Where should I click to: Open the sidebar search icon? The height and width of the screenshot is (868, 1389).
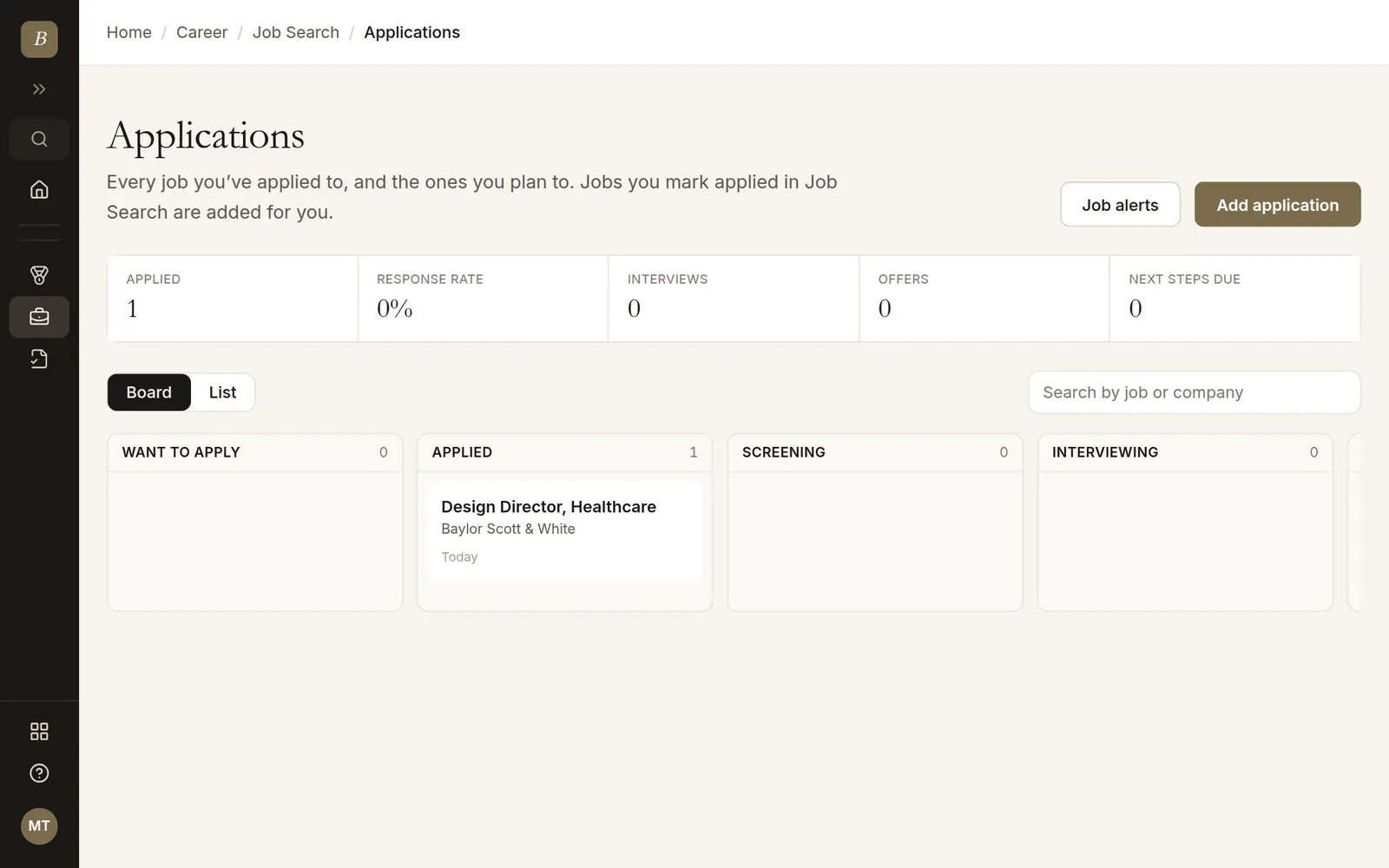point(39,139)
